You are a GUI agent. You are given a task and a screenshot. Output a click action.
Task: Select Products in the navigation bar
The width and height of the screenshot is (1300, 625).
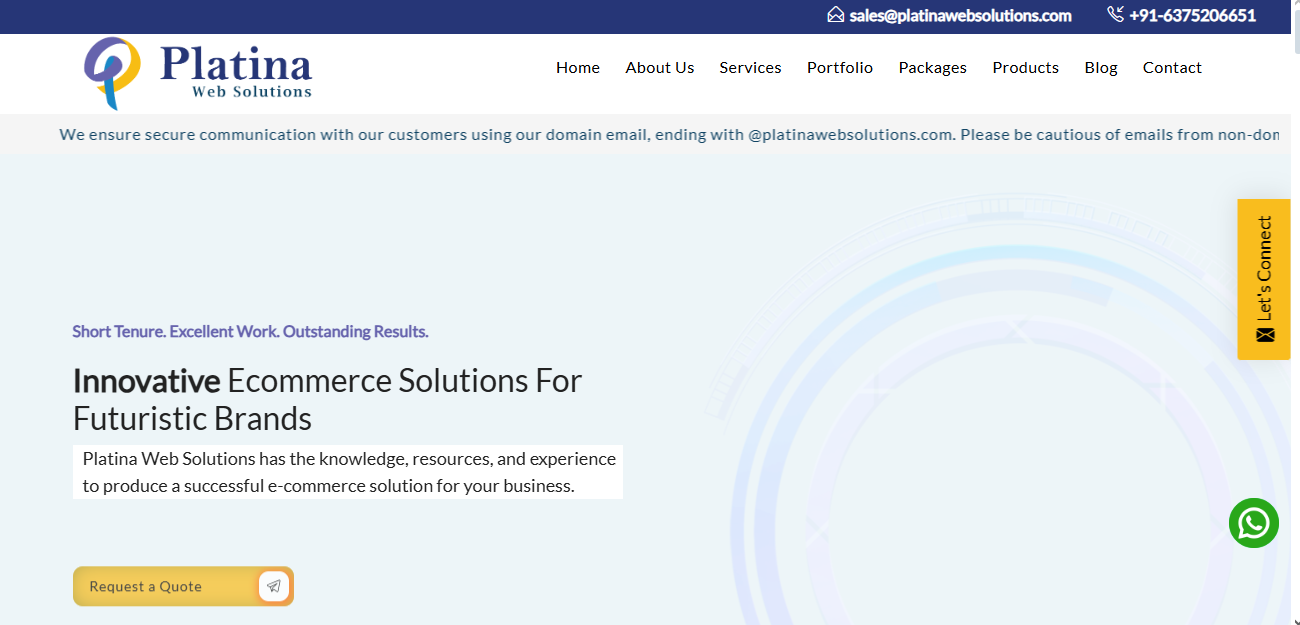[1025, 68]
